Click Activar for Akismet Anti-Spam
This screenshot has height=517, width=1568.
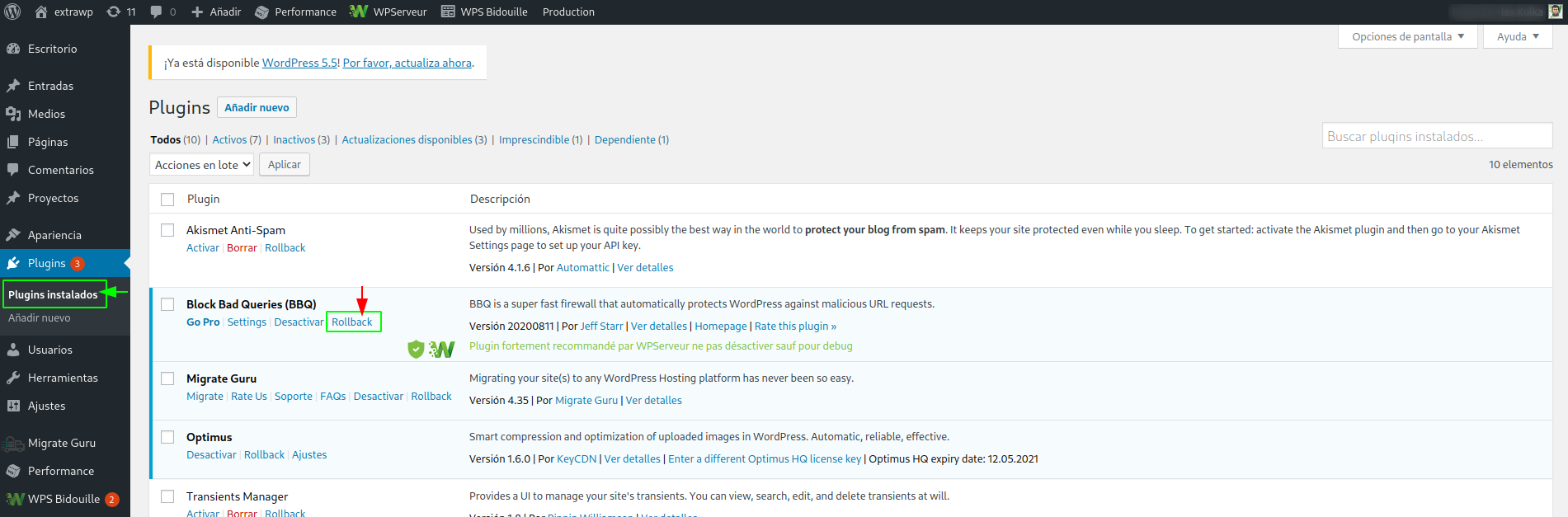tap(203, 247)
